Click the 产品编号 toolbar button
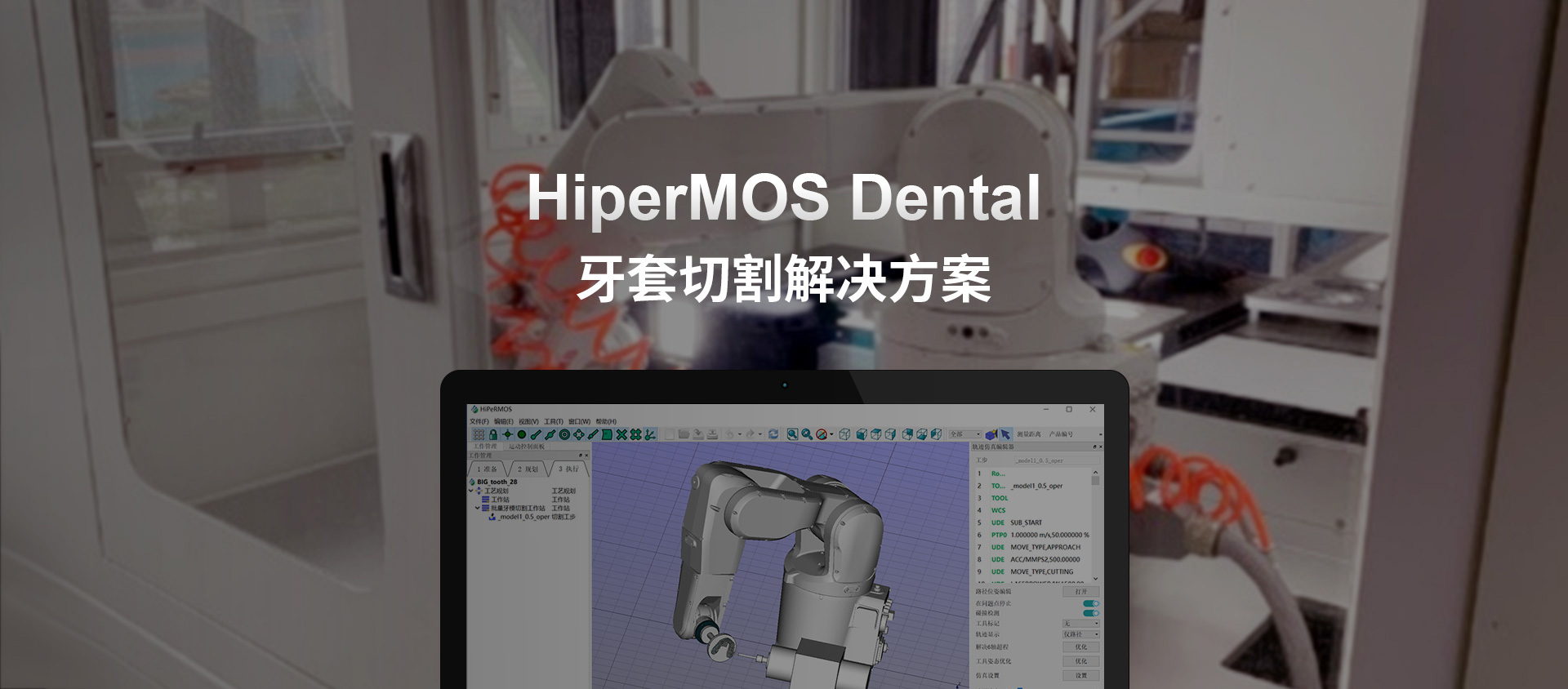1568x689 pixels. tap(1061, 434)
